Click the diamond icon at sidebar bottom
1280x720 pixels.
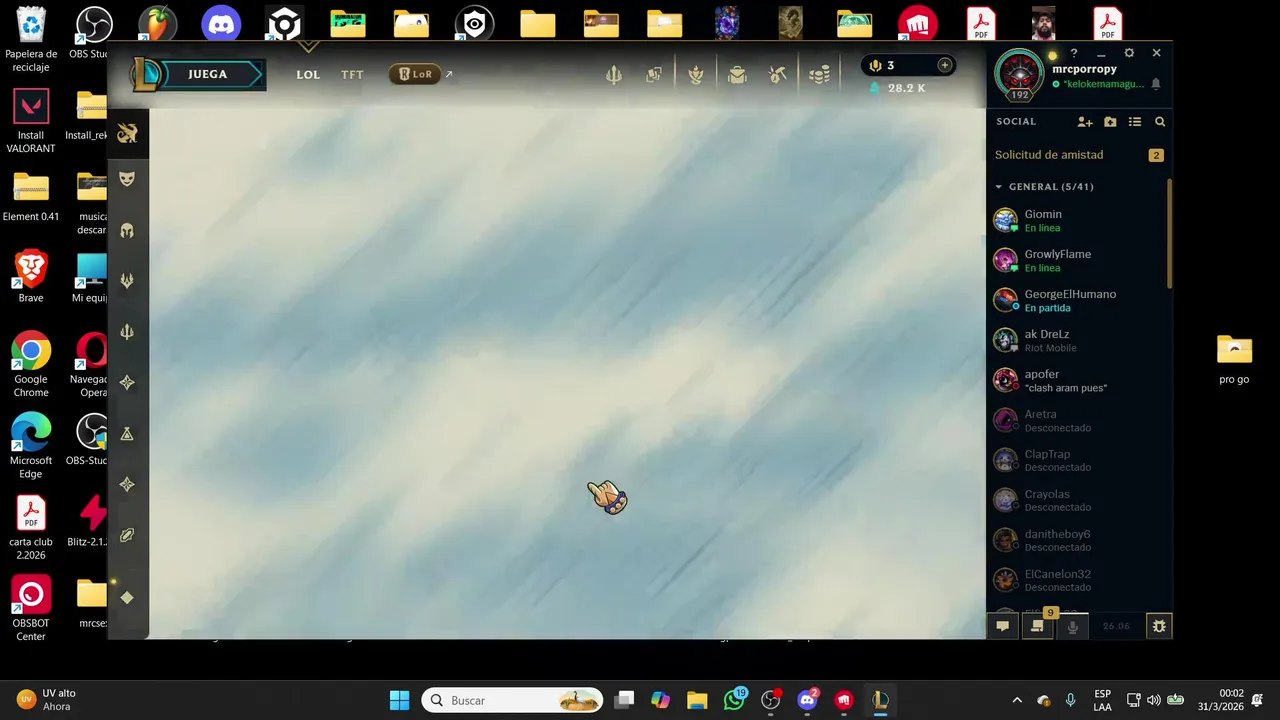(127, 598)
